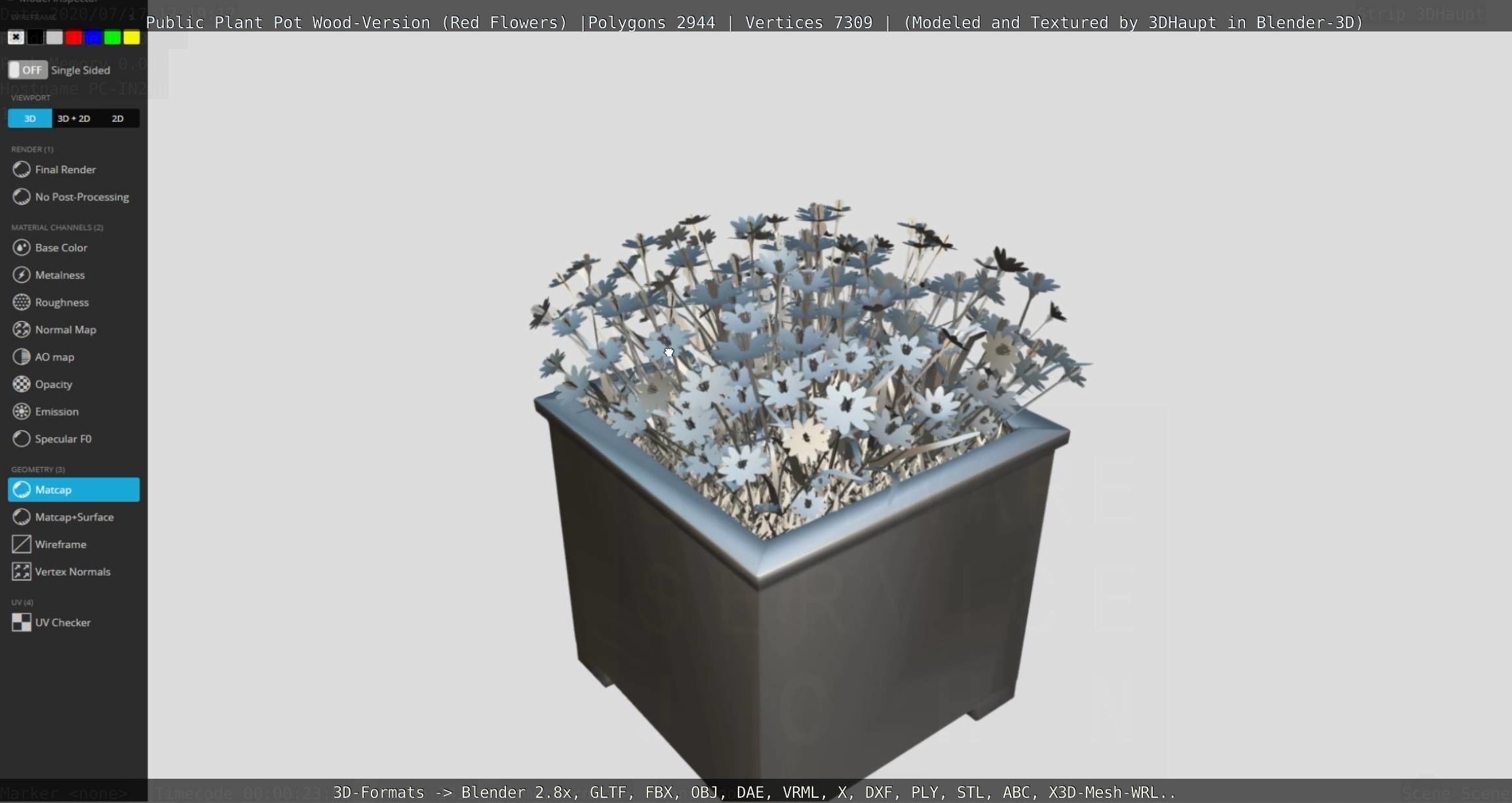Click the 'UV (4)' section heading
This screenshot has height=803, width=1512.
pyautogui.click(x=22, y=602)
